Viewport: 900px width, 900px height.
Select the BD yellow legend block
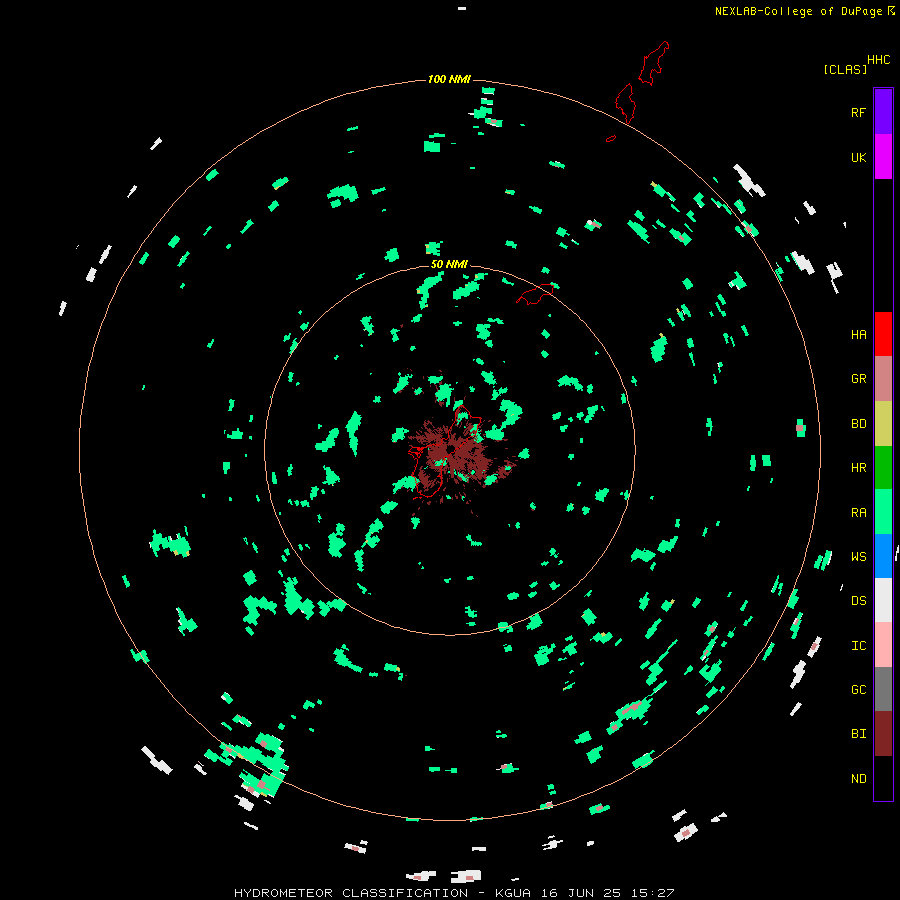[x=883, y=424]
